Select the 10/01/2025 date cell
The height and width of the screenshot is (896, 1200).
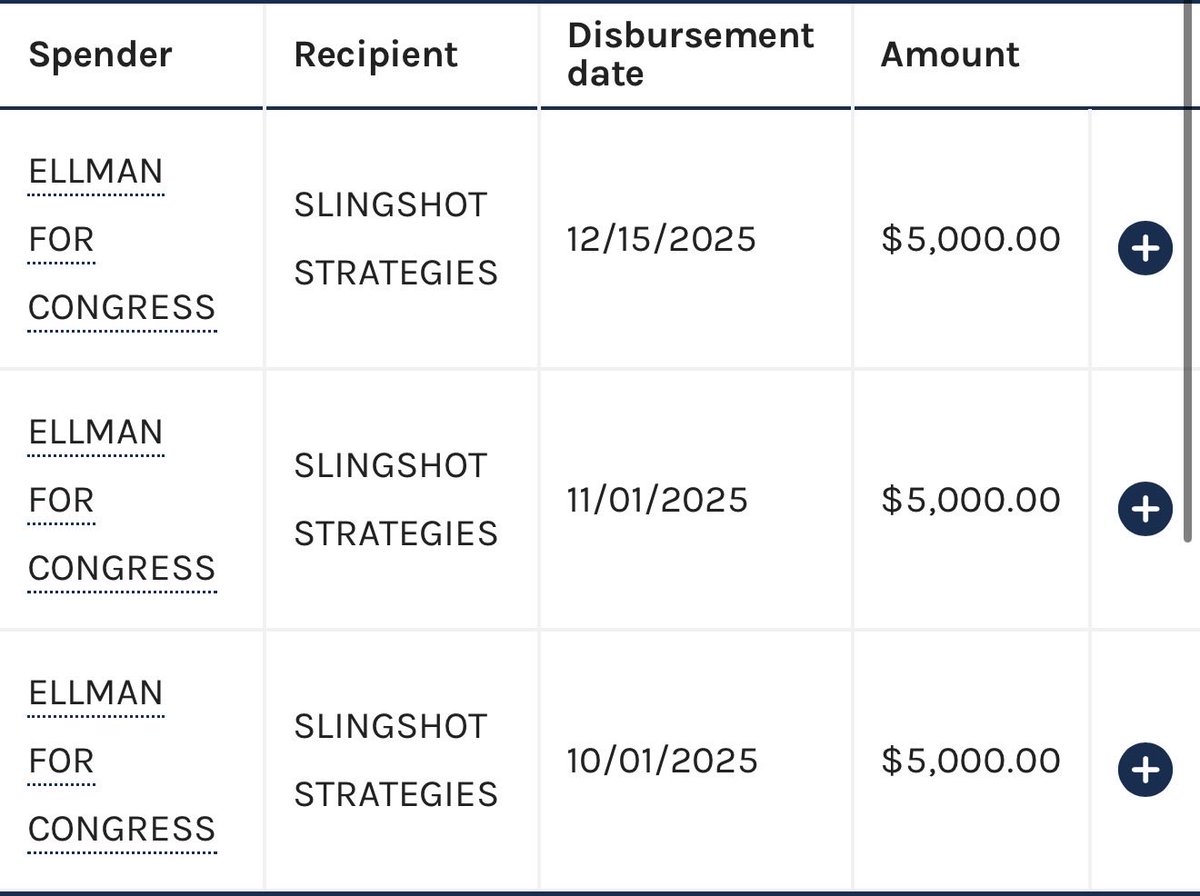pos(662,761)
